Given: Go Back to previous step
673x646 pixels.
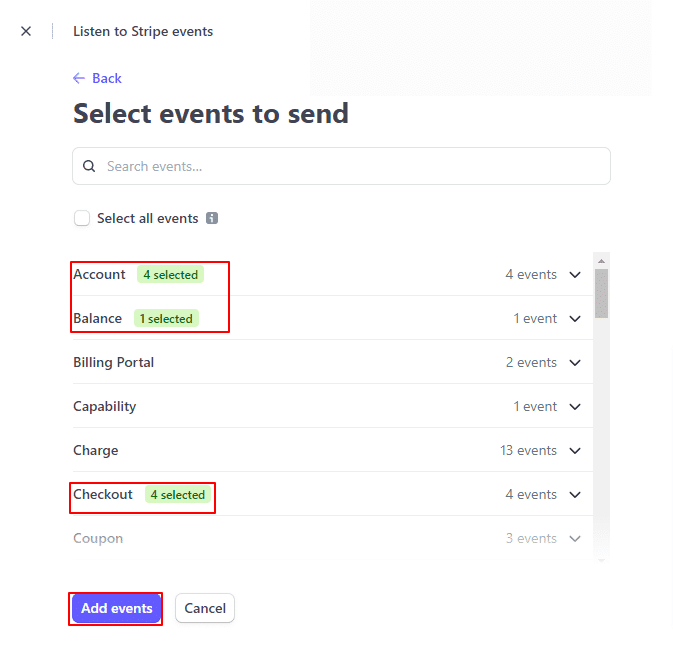Looking at the screenshot, I should [106, 78].
